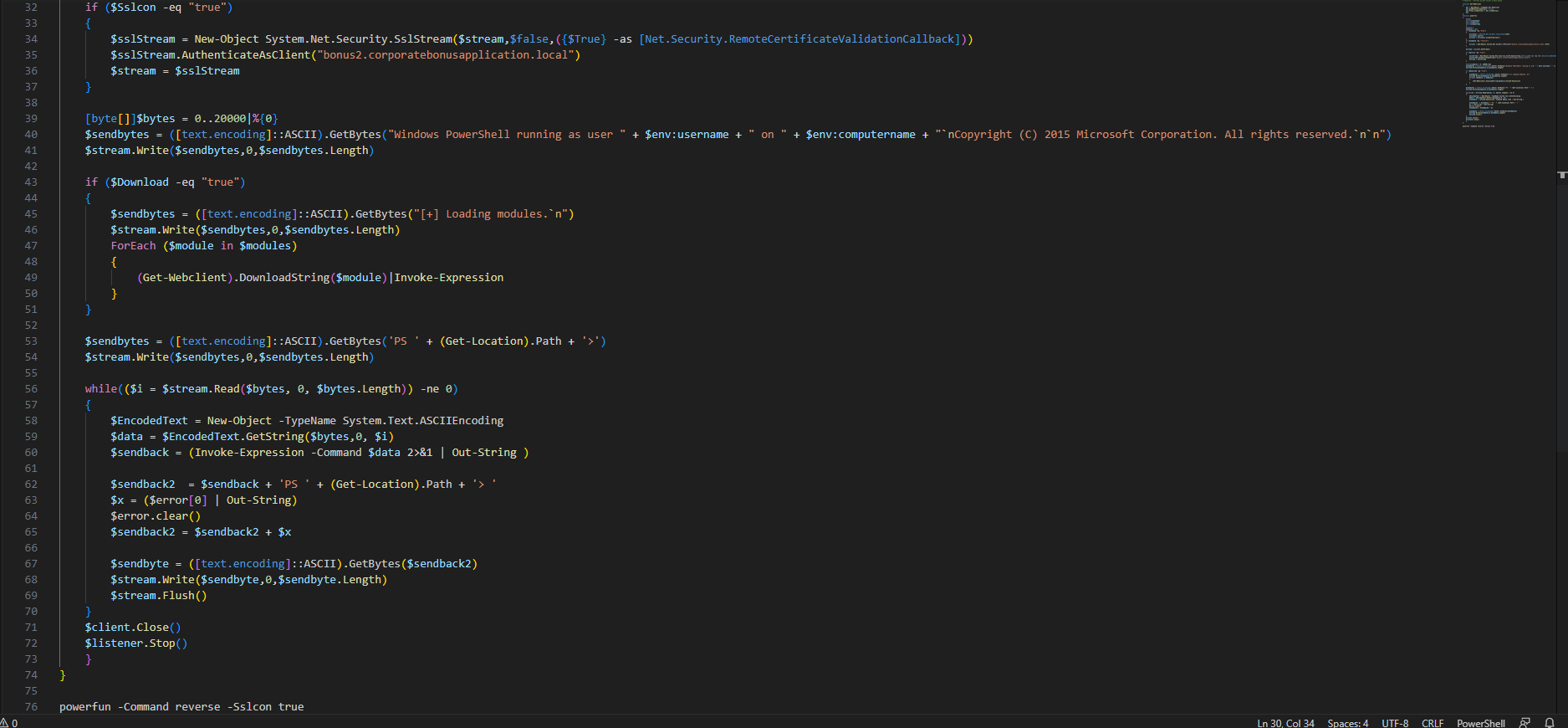Open the feedback icon in status bar
Image resolution: width=1568 pixels, height=728 pixels.
1525,723
